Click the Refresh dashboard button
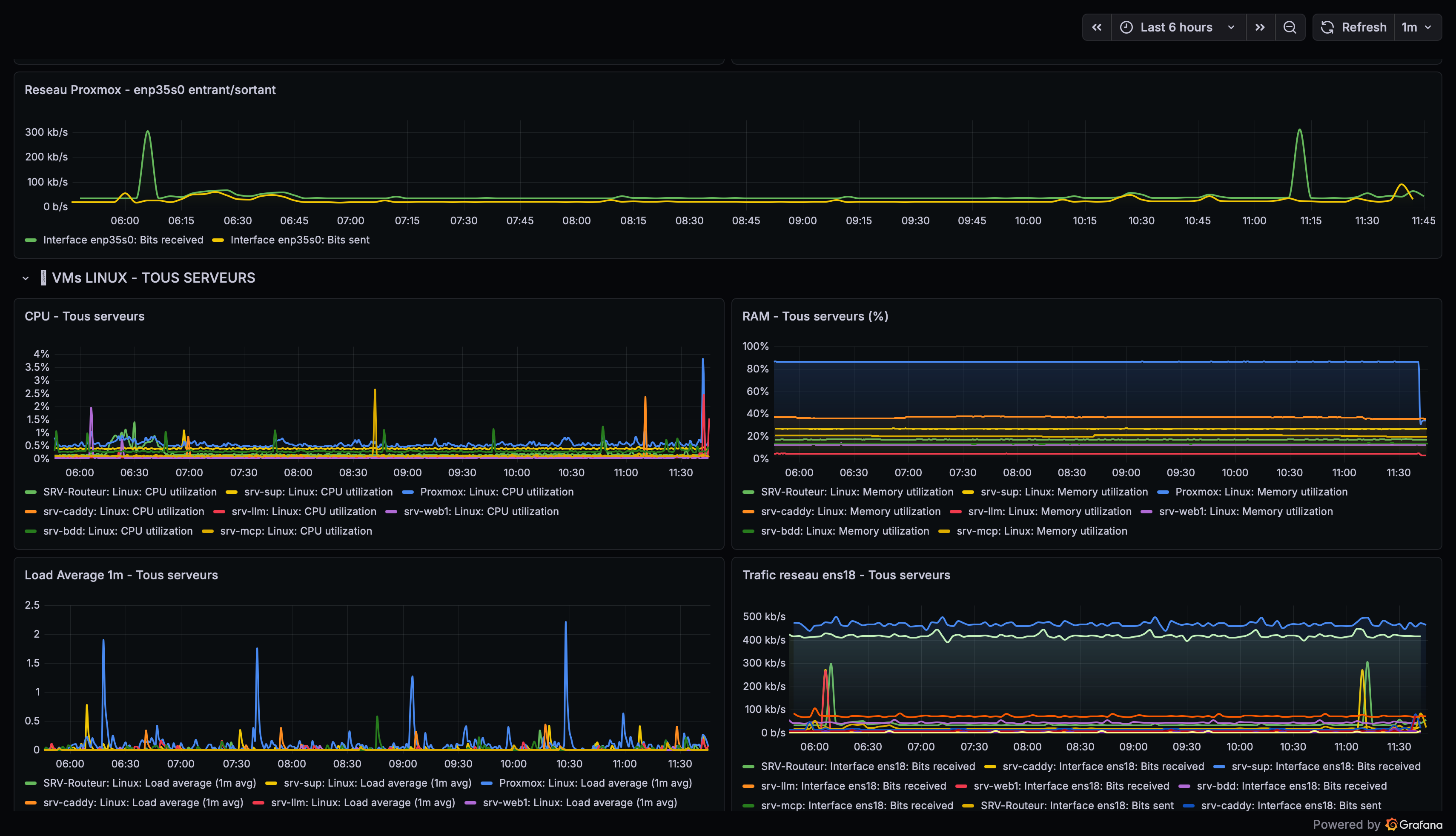The width and height of the screenshot is (1456, 836). click(1353, 28)
